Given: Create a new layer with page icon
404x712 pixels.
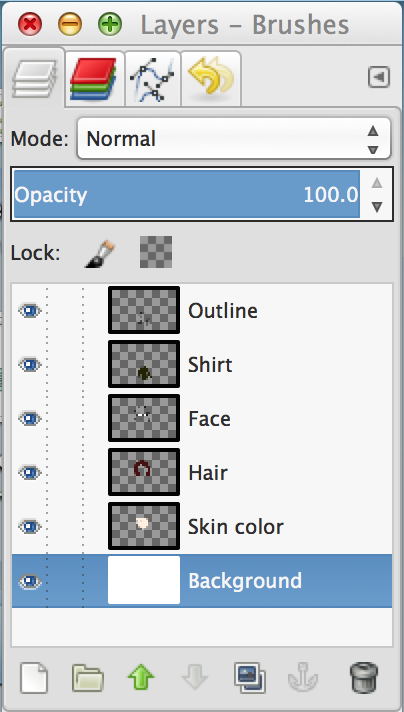Looking at the screenshot, I should click(34, 678).
